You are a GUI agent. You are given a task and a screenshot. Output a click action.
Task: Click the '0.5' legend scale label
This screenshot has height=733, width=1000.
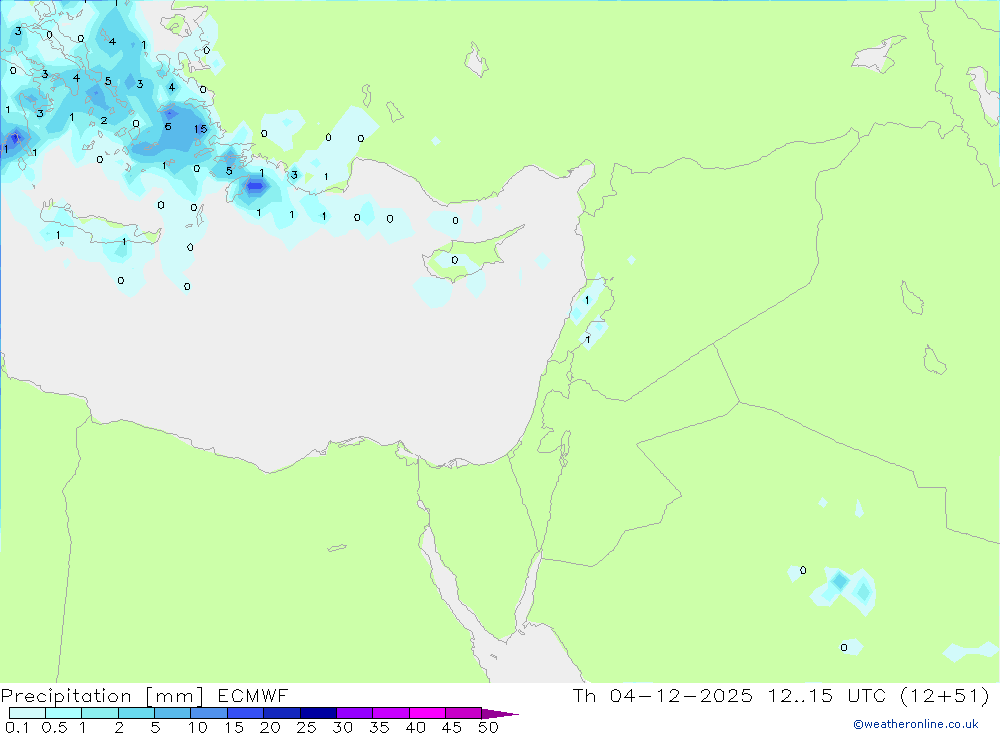pyautogui.click(x=54, y=727)
